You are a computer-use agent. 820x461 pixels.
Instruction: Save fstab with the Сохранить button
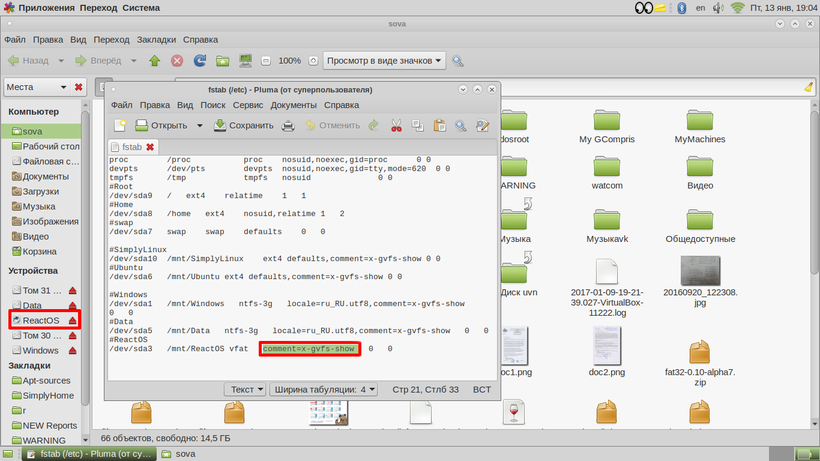[x=244, y=125]
